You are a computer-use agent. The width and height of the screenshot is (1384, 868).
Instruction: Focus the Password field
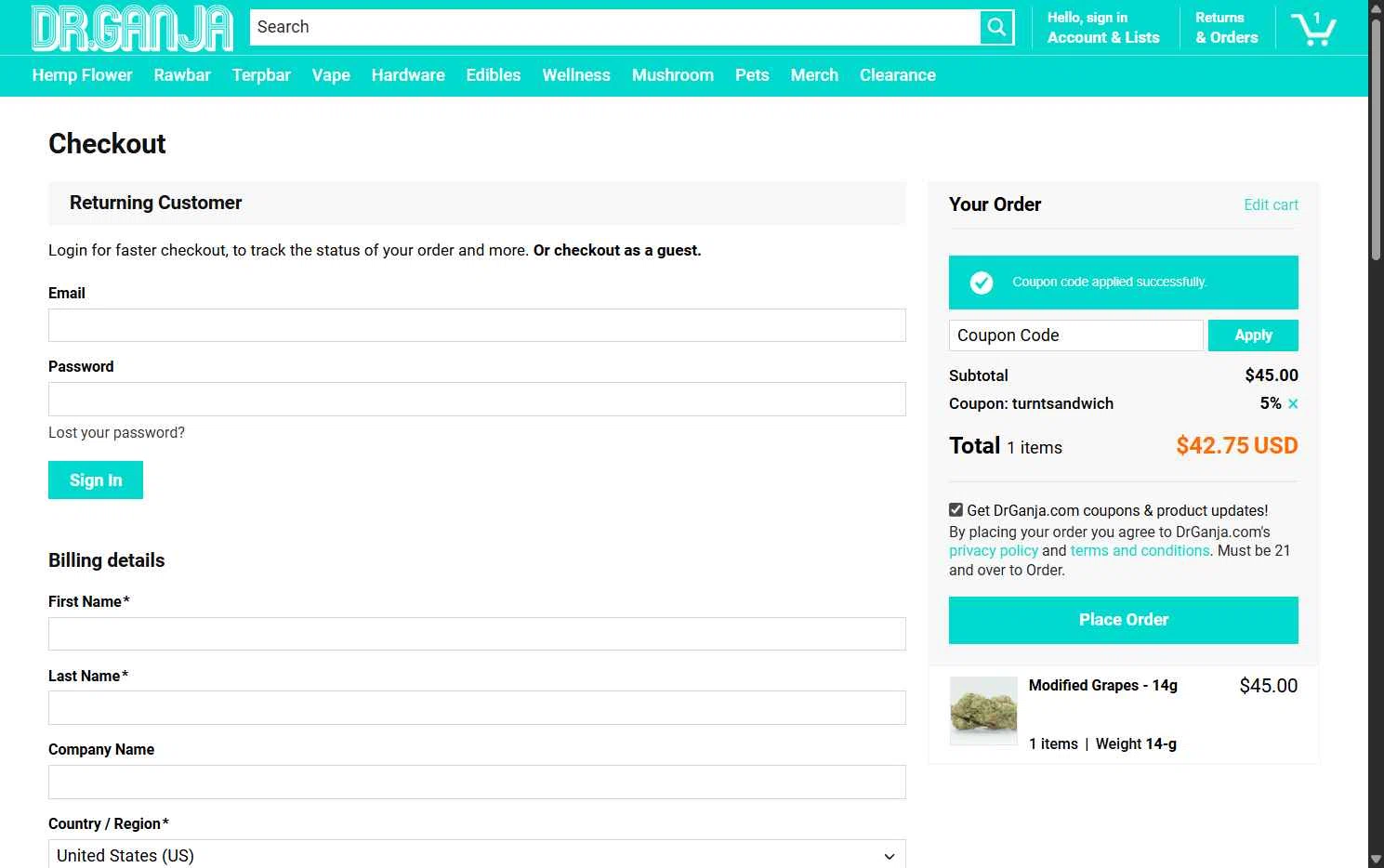[477, 399]
